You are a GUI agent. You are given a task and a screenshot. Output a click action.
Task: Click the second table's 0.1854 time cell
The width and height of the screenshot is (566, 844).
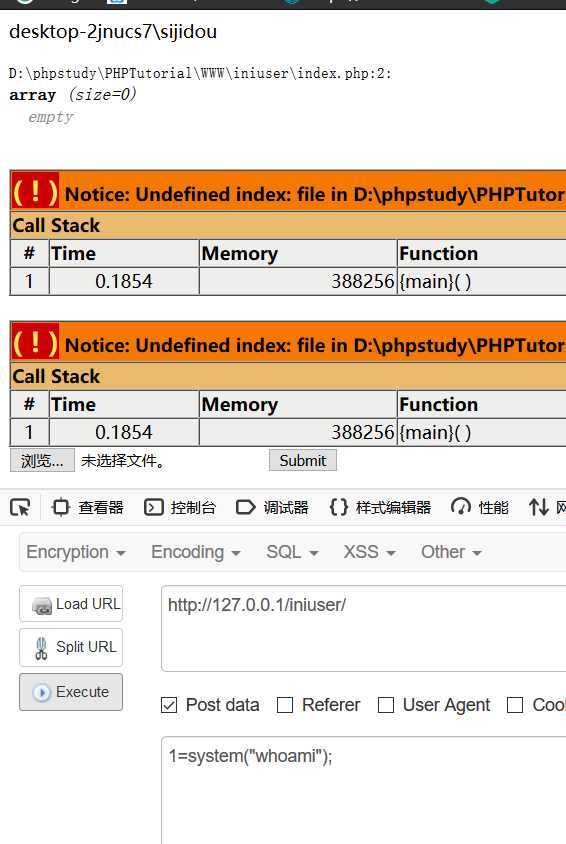(124, 432)
